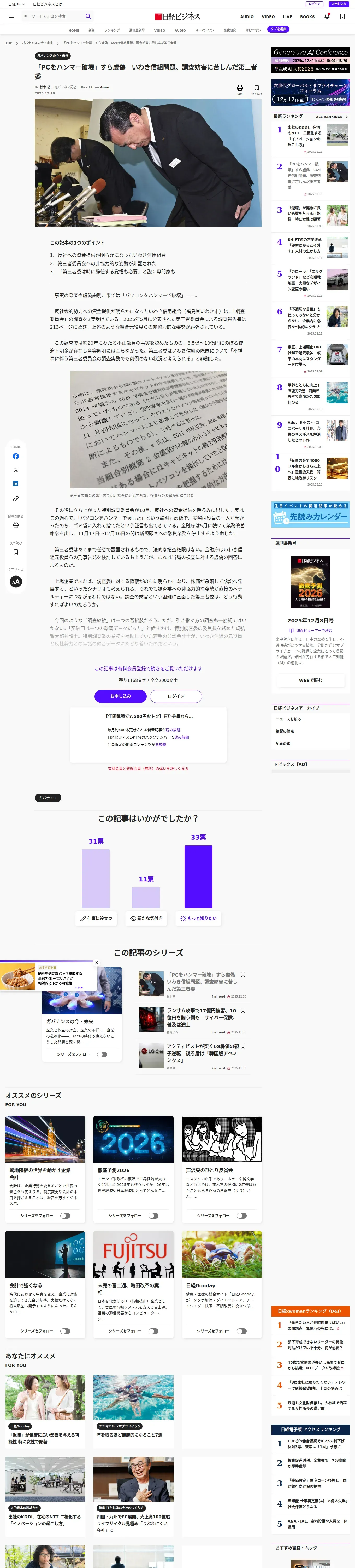Click the TOP breadcrumb link
Viewport: 355px width, 1568px height.
(x=9, y=43)
